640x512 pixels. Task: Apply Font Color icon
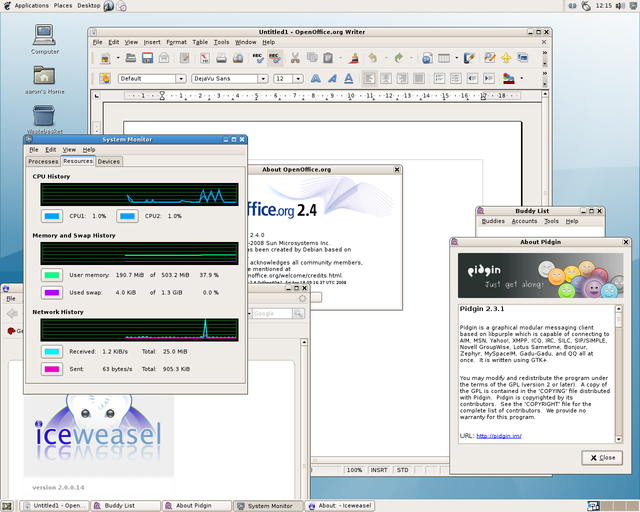[x=509, y=78]
